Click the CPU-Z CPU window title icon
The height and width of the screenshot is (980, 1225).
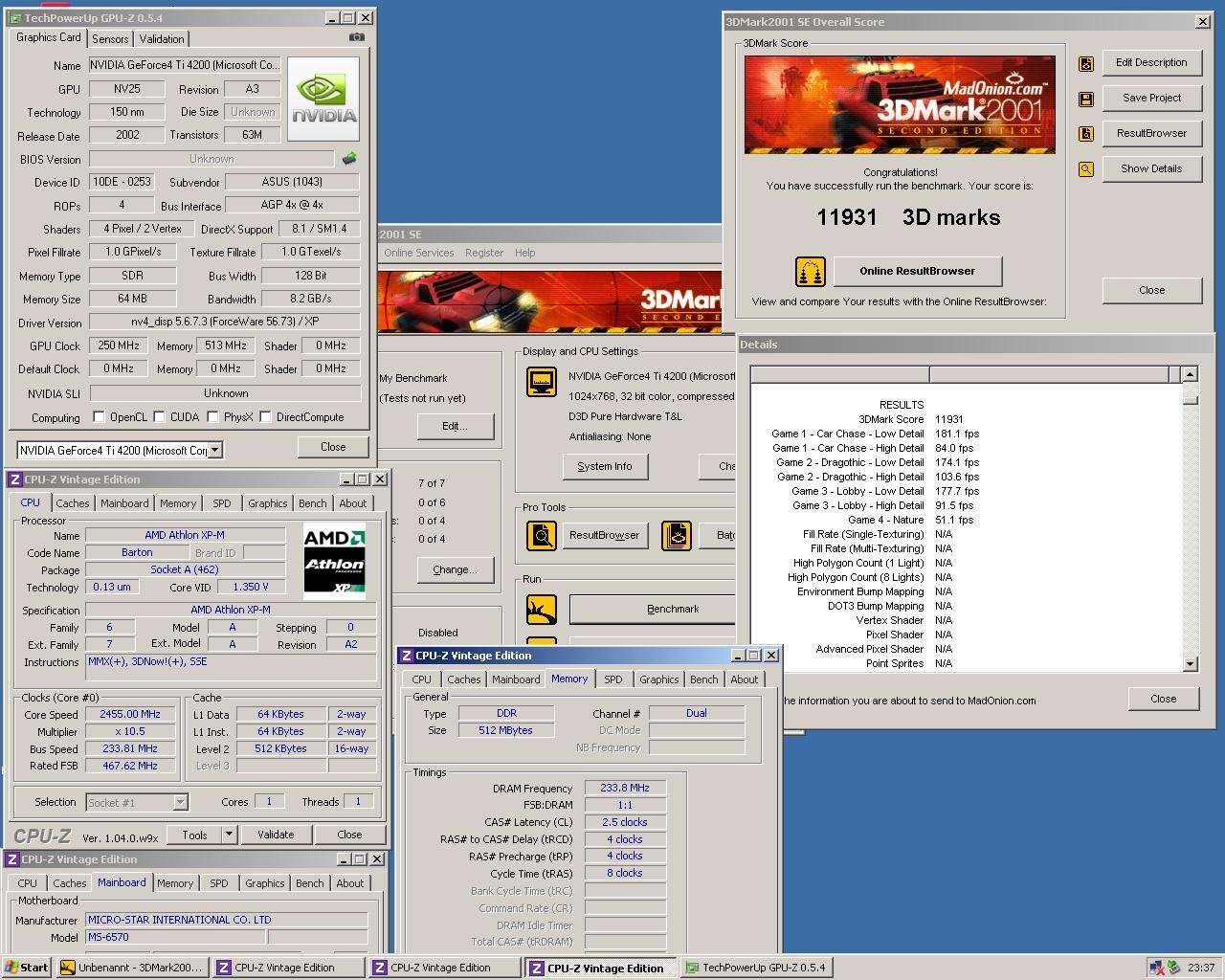click(x=14, y=479)
